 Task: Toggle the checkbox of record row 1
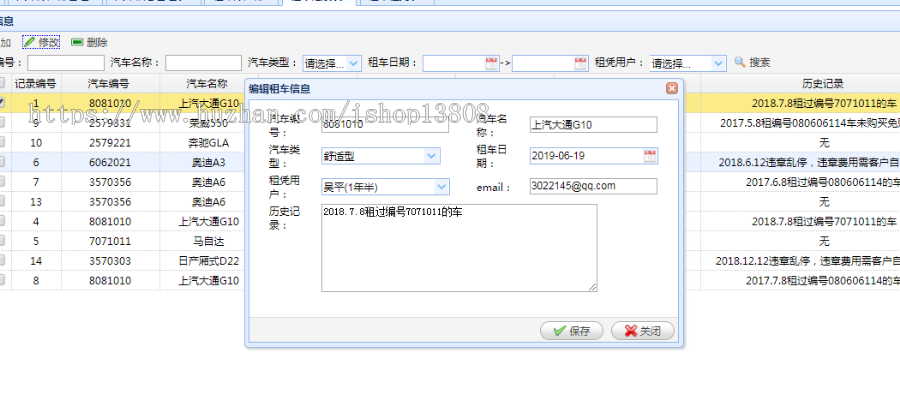tap(2, 103)
